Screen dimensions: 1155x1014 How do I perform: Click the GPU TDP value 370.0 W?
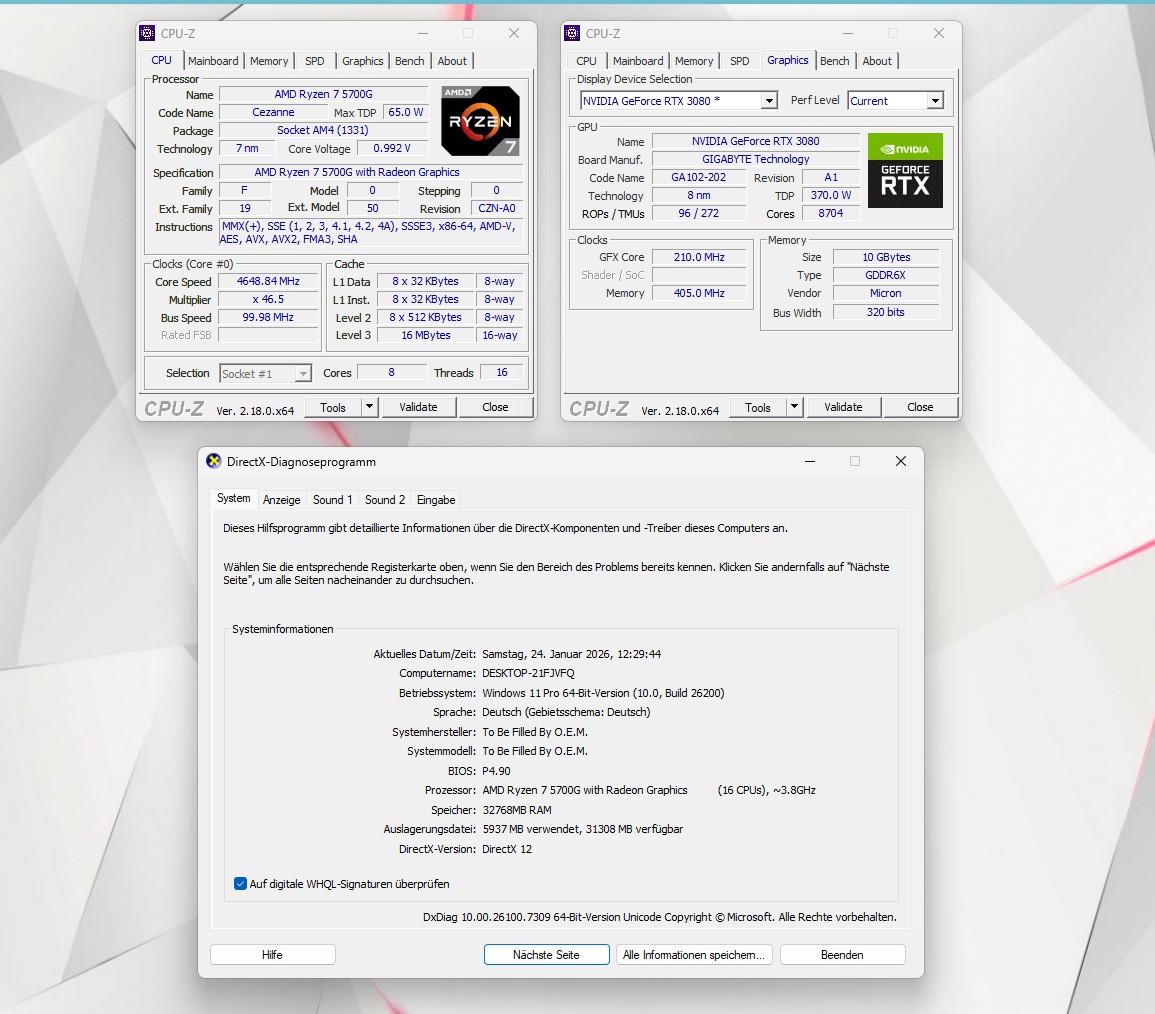pos(831,195)
